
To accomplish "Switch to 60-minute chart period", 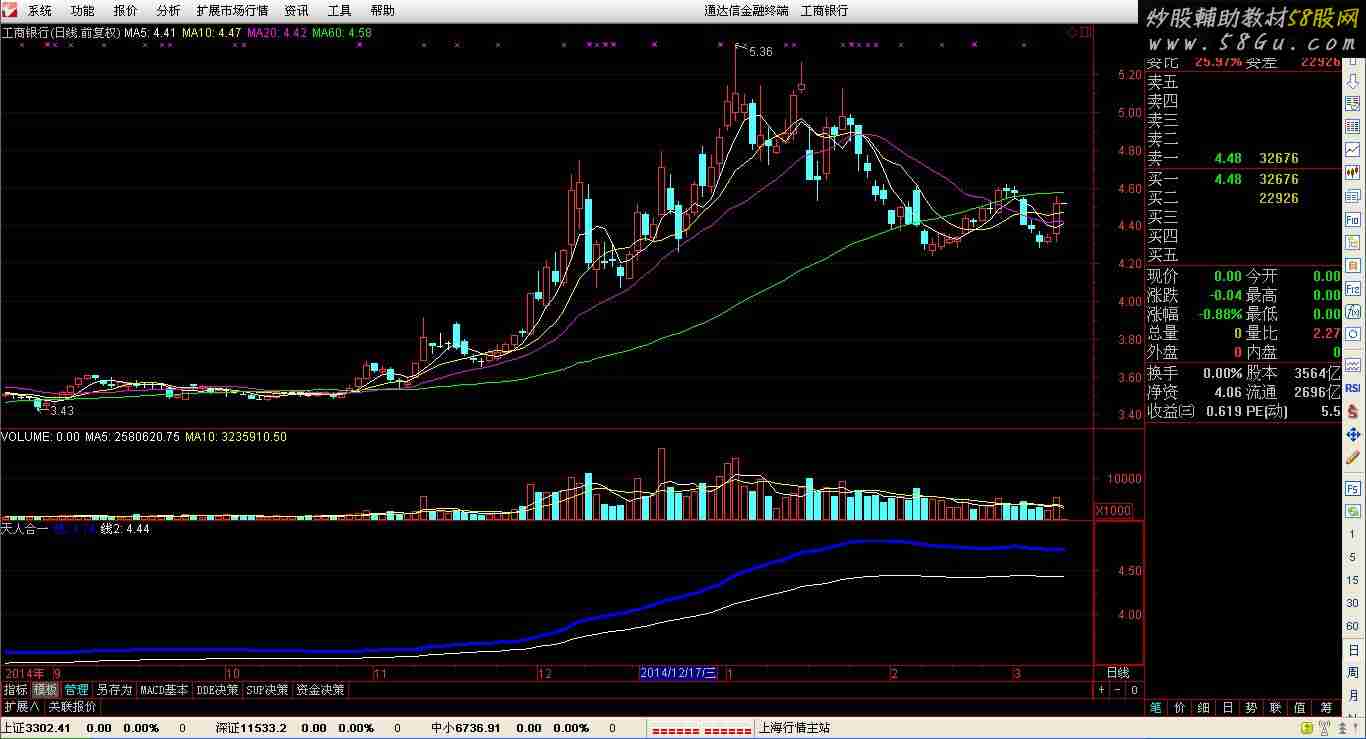I will [x=1352, y=627].
